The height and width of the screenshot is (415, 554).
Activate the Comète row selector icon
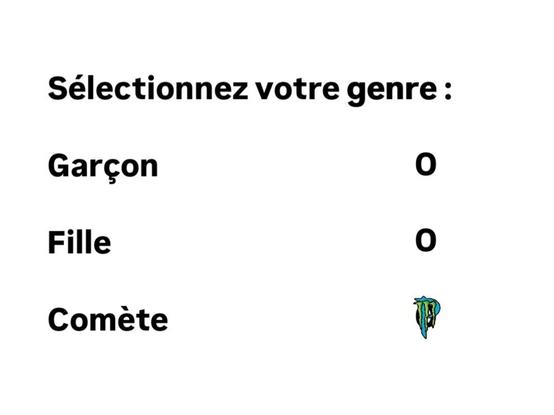[427, 318]
